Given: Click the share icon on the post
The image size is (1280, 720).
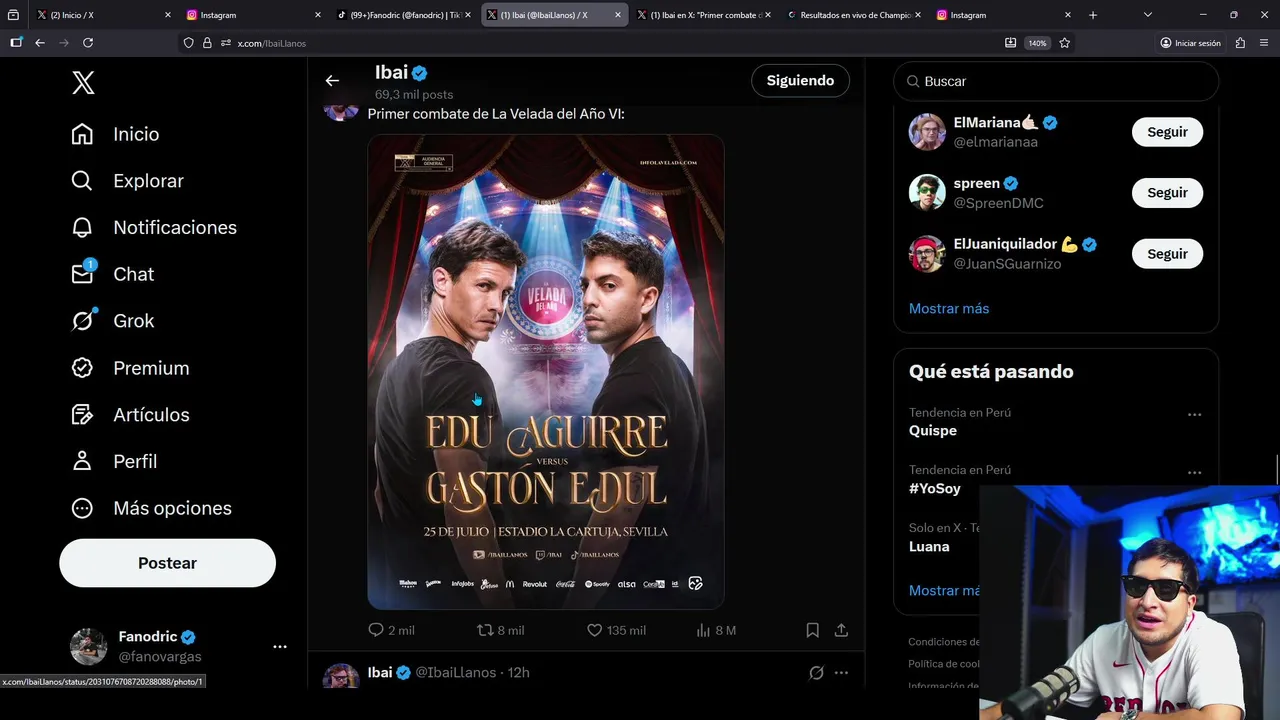Looking at the screenshot, I should tap(841, 630).
